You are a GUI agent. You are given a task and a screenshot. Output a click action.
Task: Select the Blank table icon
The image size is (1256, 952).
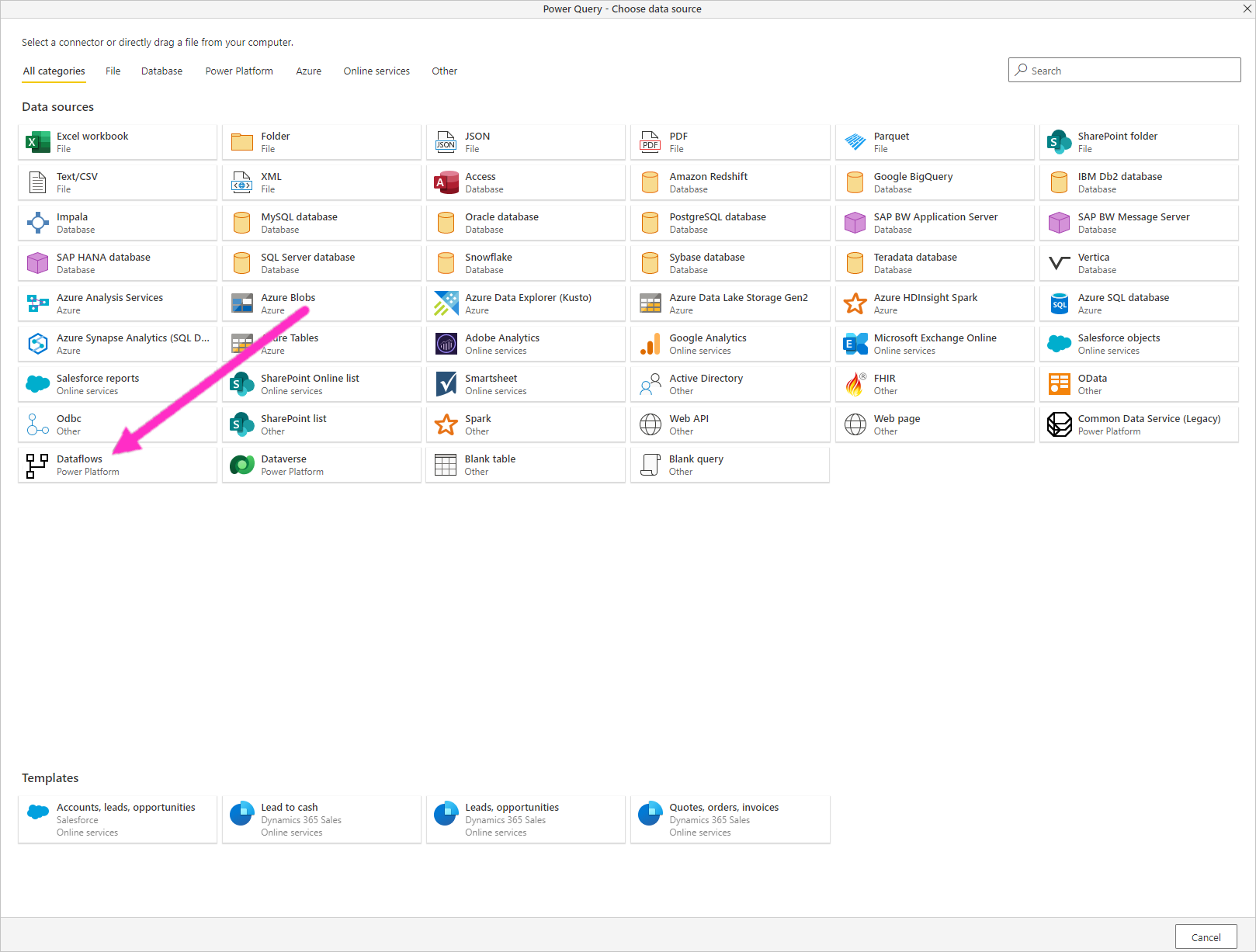pos(446,465)
